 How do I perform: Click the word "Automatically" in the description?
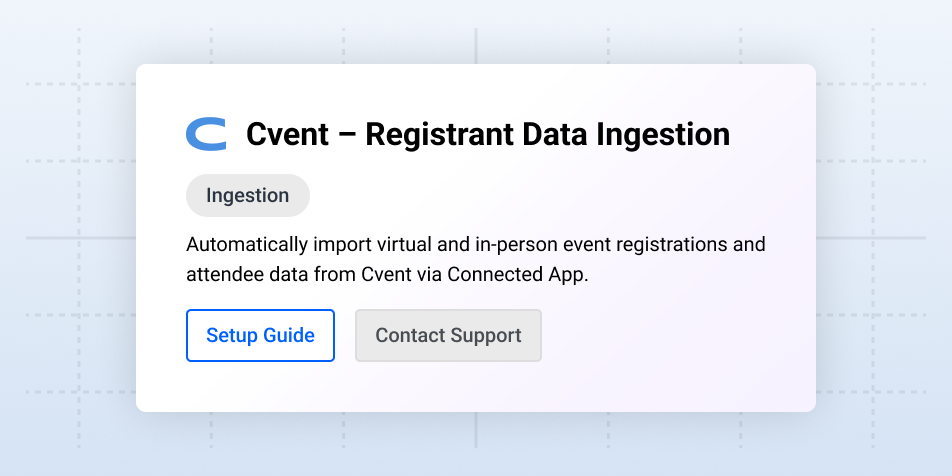tap(244, 245)
